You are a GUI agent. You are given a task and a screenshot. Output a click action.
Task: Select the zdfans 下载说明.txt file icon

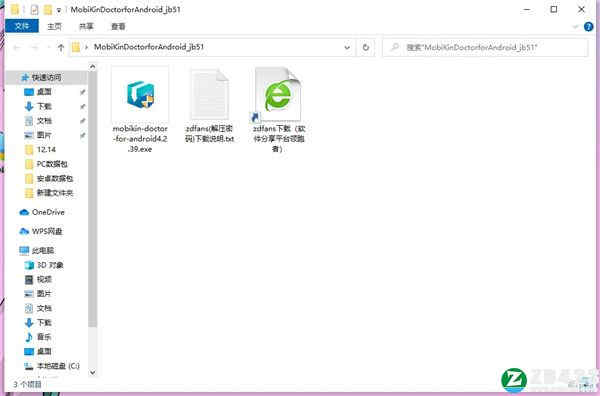coord(210,94)
